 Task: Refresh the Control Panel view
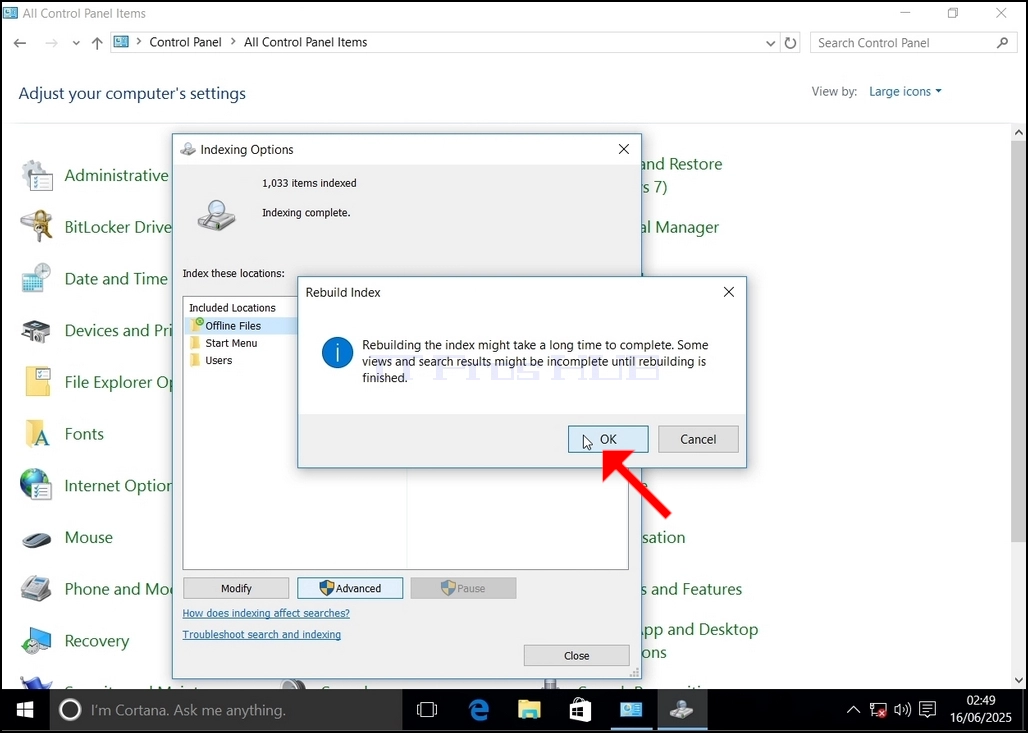tap(791, 43)
